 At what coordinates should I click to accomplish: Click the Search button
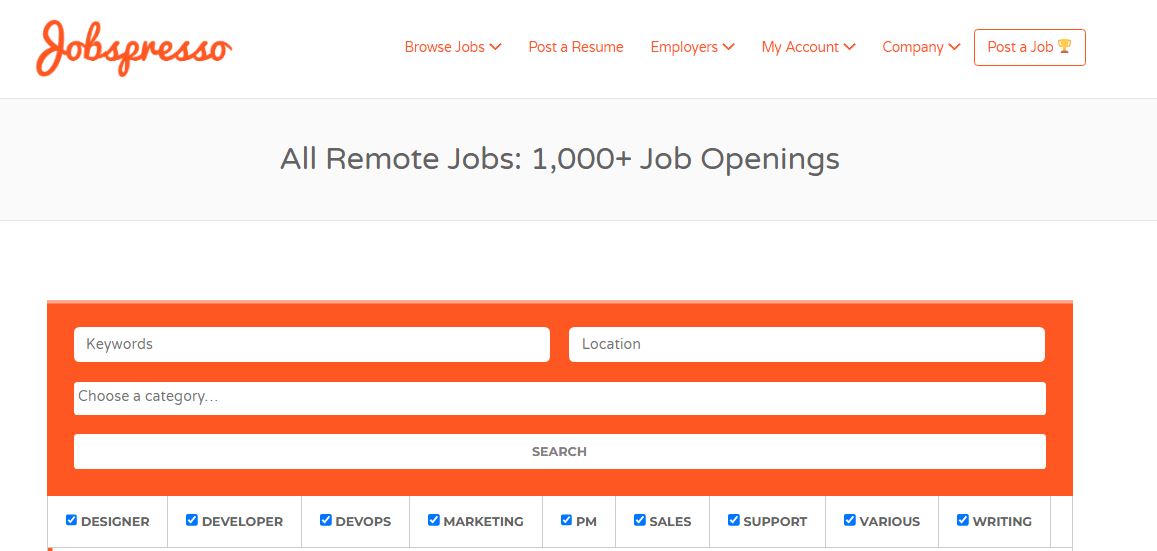(x=559, y=451)
